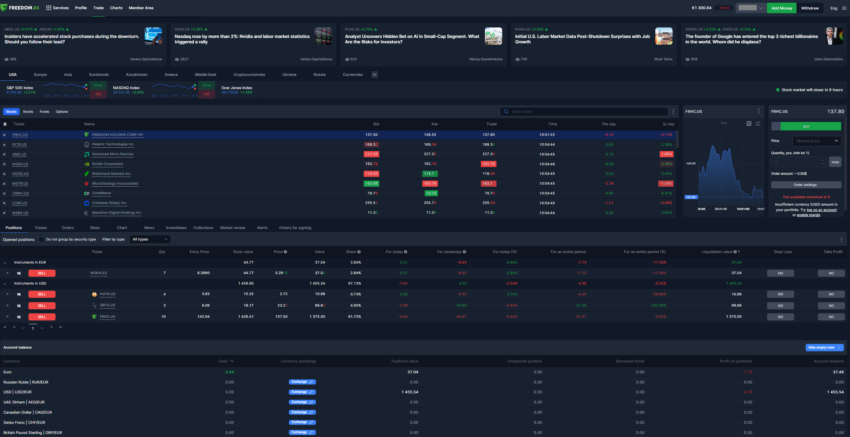Click Robinhood Markets logo icon
850x437 pixels.
click(87, 174)
